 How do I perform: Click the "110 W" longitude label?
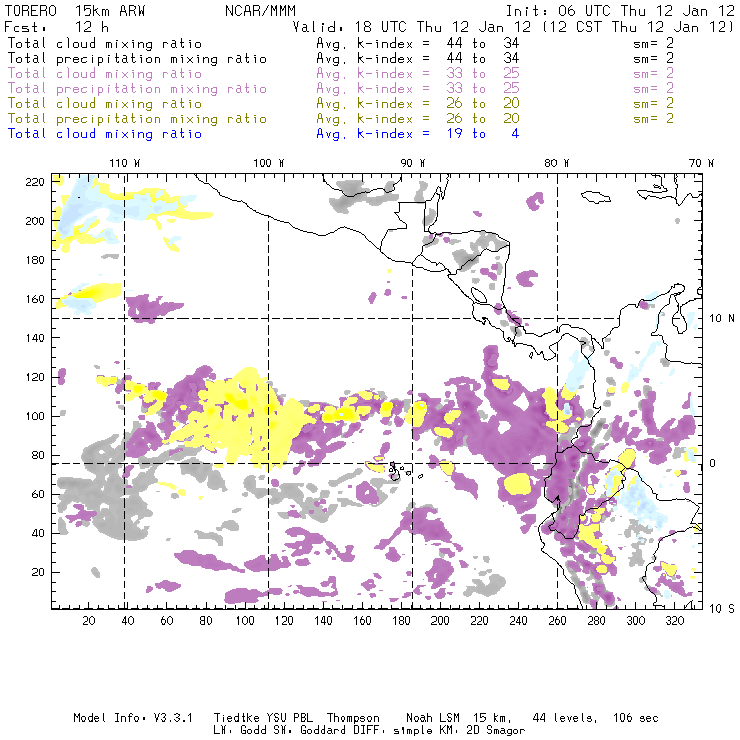coord(125,163)
